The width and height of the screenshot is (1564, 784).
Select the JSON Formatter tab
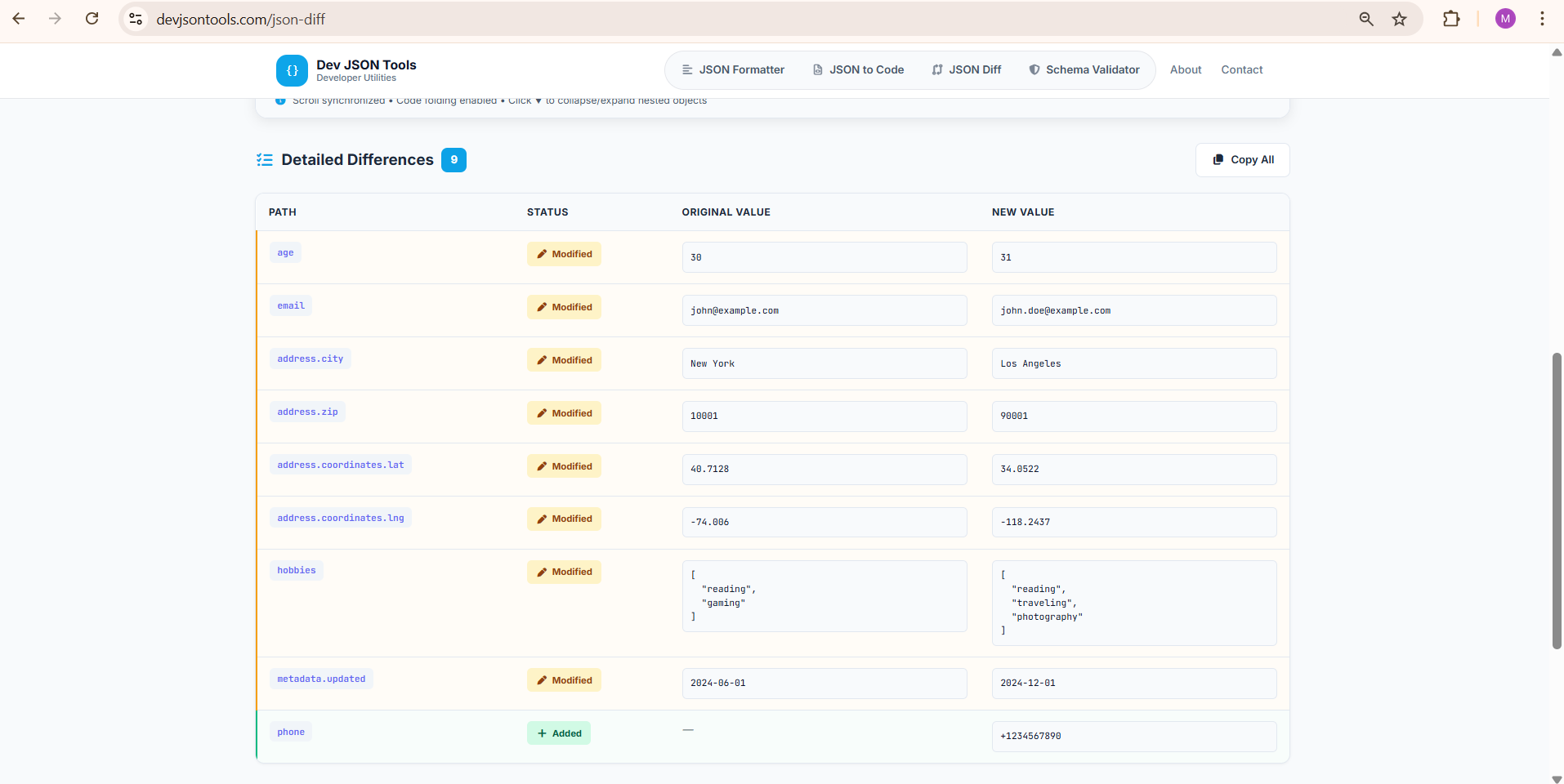(x=732, y=69)
